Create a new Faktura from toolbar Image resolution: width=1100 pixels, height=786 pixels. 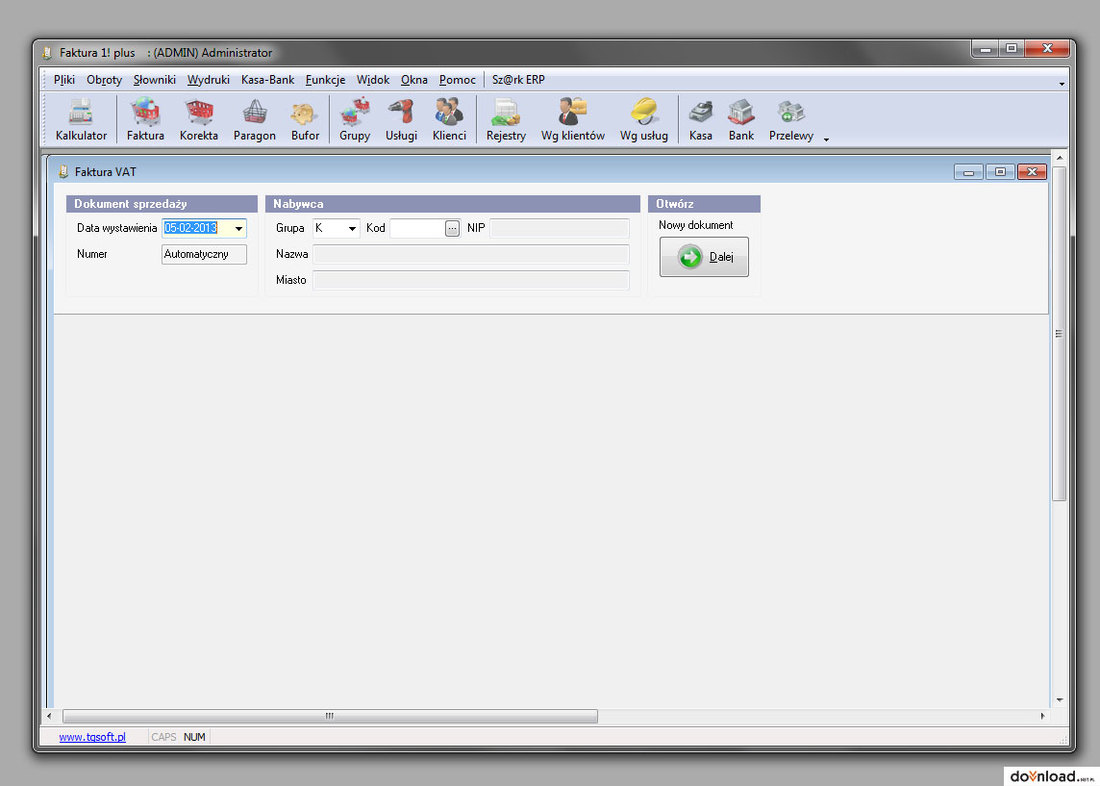click(145, 120)
